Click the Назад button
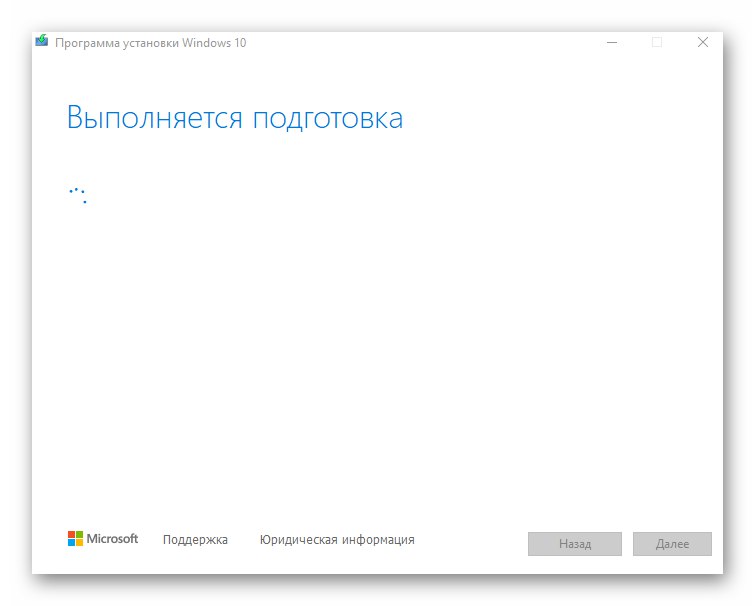The image size is (755, 606). pos(574,544)
